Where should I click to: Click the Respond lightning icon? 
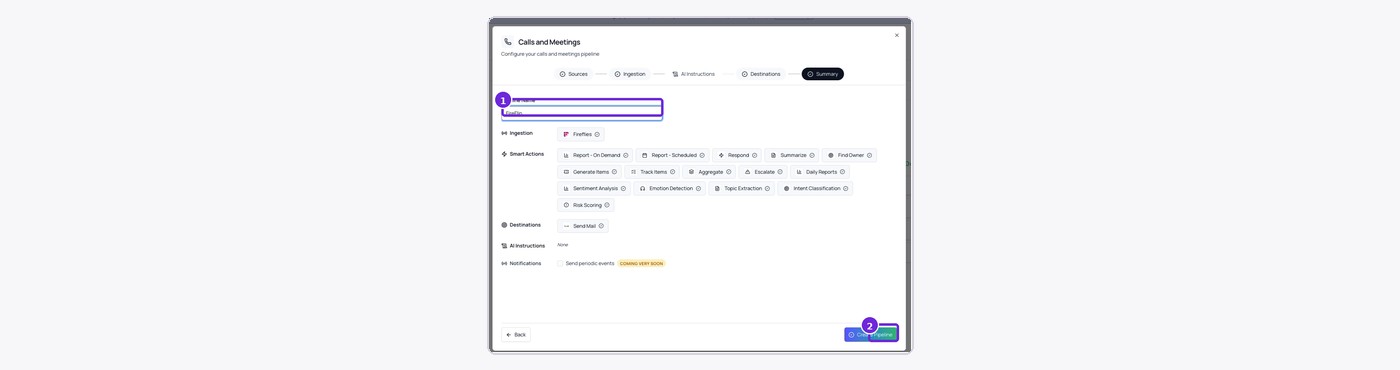[721, 155]
